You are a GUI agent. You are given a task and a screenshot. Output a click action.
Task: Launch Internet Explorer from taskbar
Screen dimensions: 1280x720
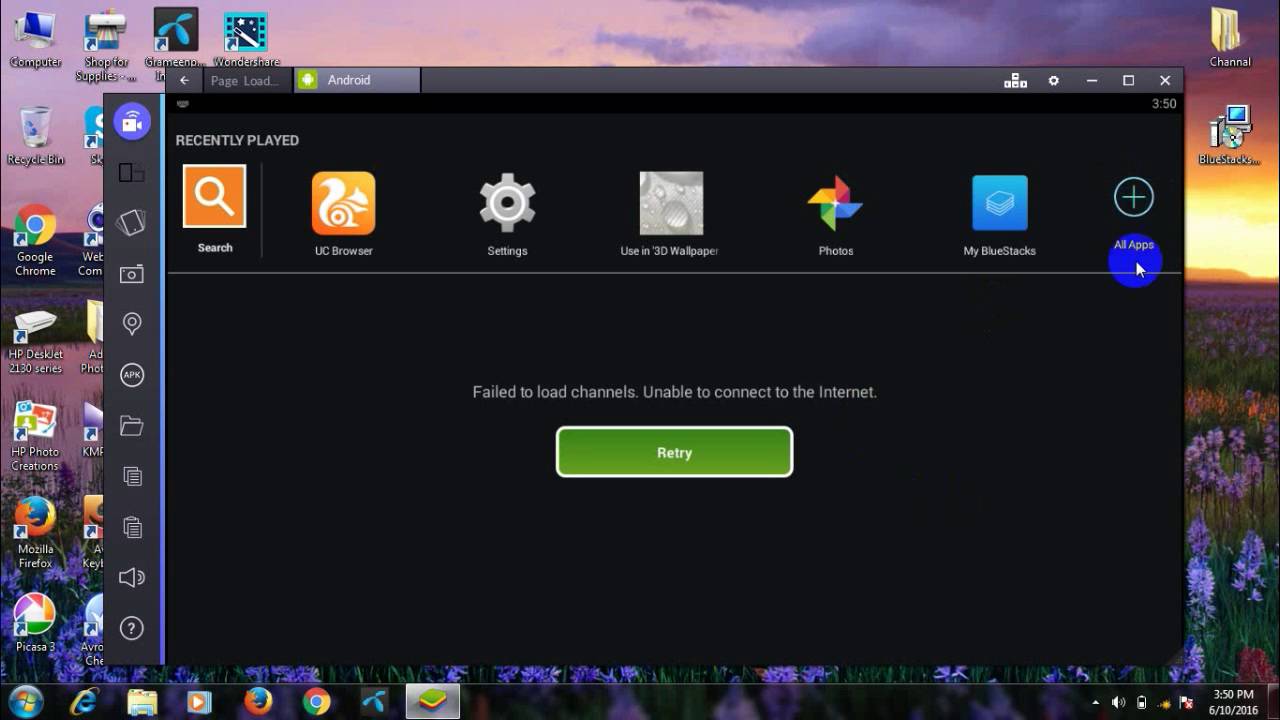[85, 702]
